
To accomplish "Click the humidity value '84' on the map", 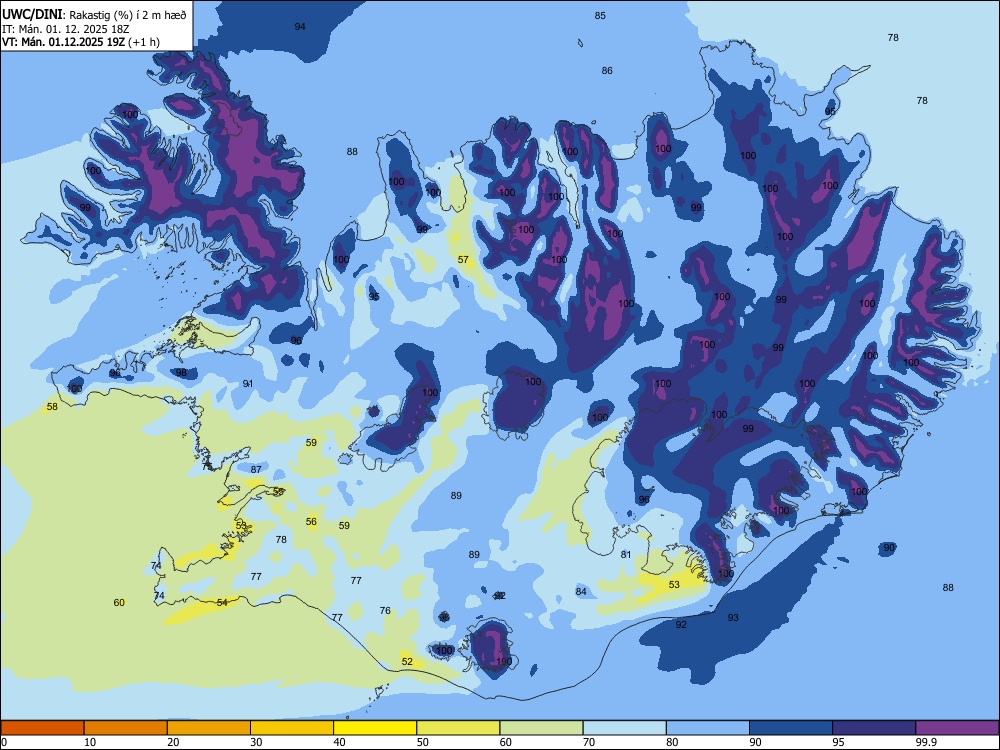I will (581, 591).
